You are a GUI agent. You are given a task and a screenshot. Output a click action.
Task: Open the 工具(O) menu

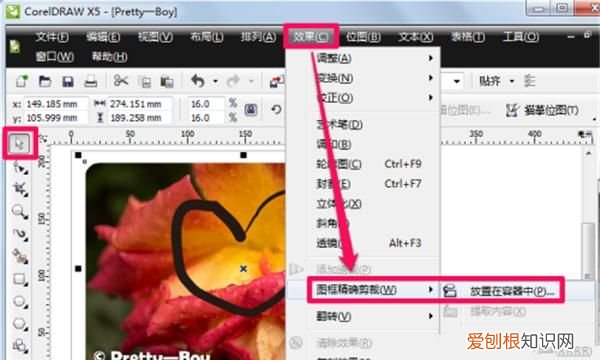(x=521, y=37)
